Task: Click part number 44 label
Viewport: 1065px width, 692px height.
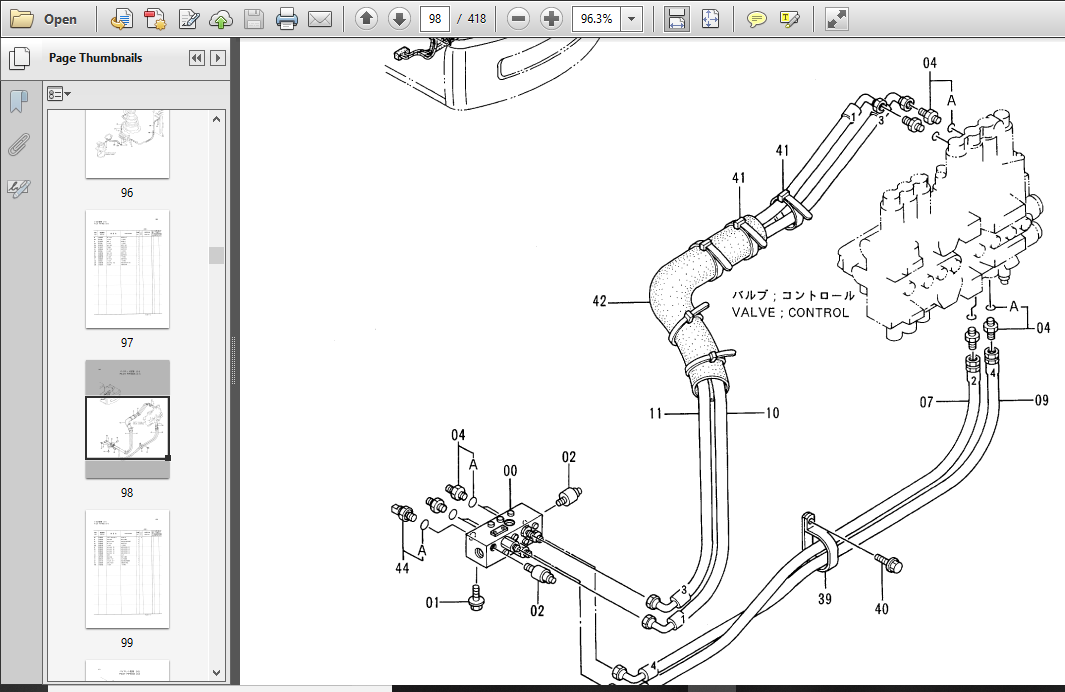Action: (402, 568)
